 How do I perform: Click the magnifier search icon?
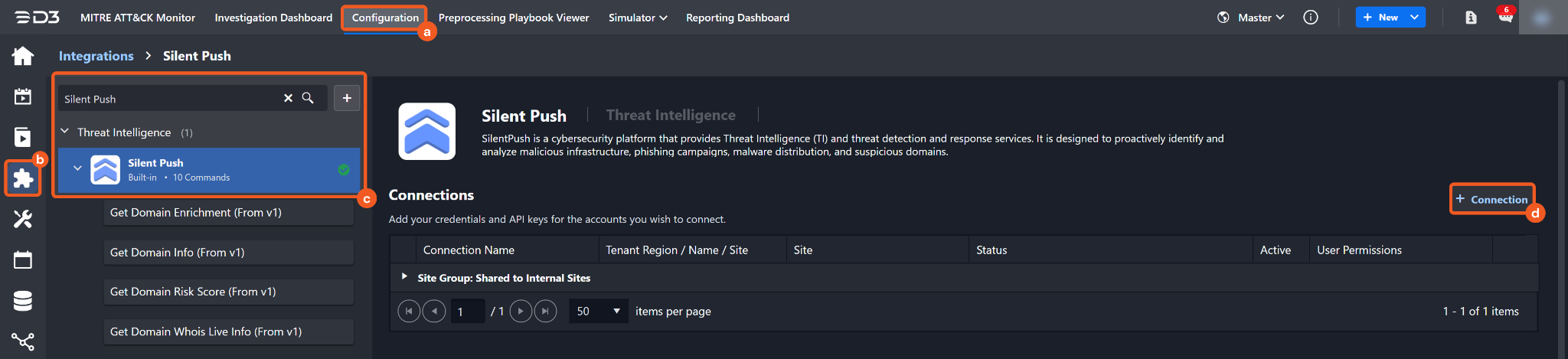[x=308, y=98]
